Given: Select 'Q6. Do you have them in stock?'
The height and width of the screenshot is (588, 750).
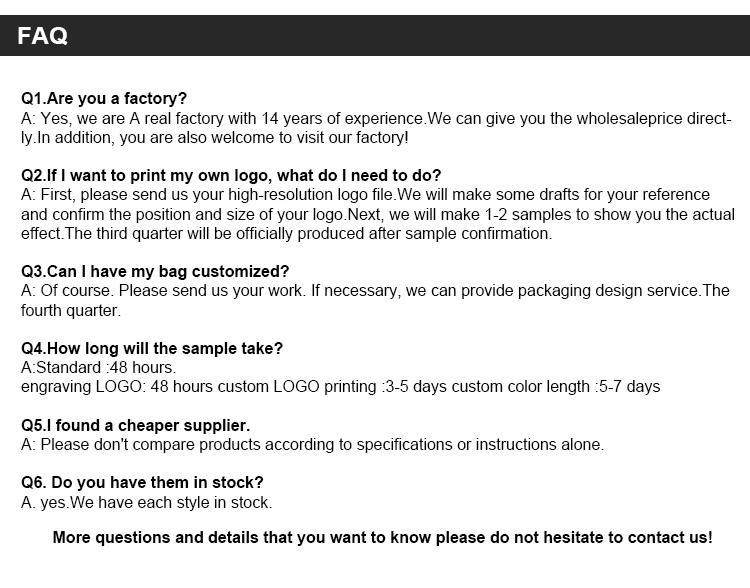Looking at the screenshot, I should point(142,483).
